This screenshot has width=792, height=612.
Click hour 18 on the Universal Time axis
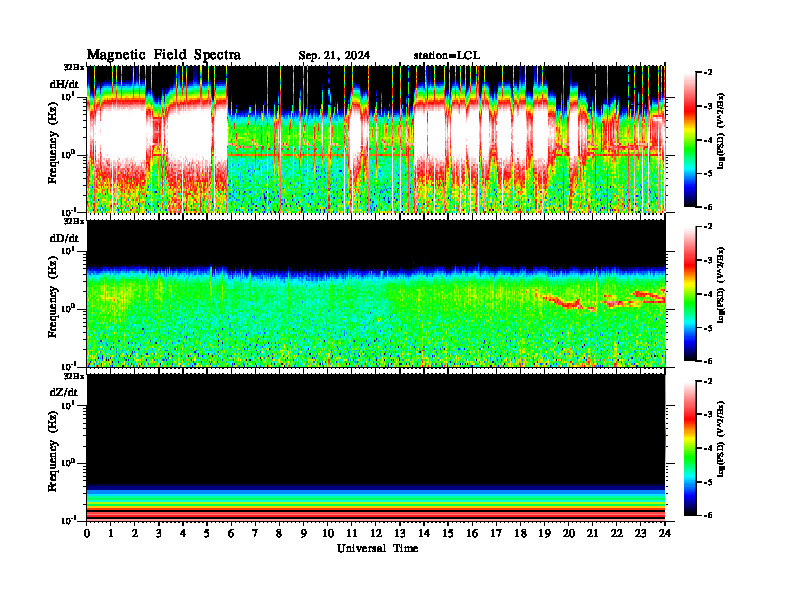(x=520, y=533)
